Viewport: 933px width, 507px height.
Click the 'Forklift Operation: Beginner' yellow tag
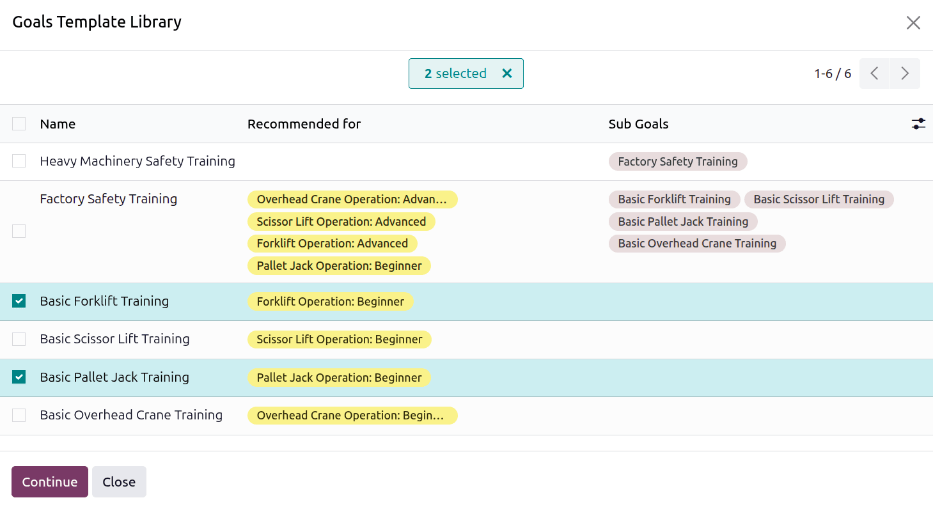pos(330,301)
